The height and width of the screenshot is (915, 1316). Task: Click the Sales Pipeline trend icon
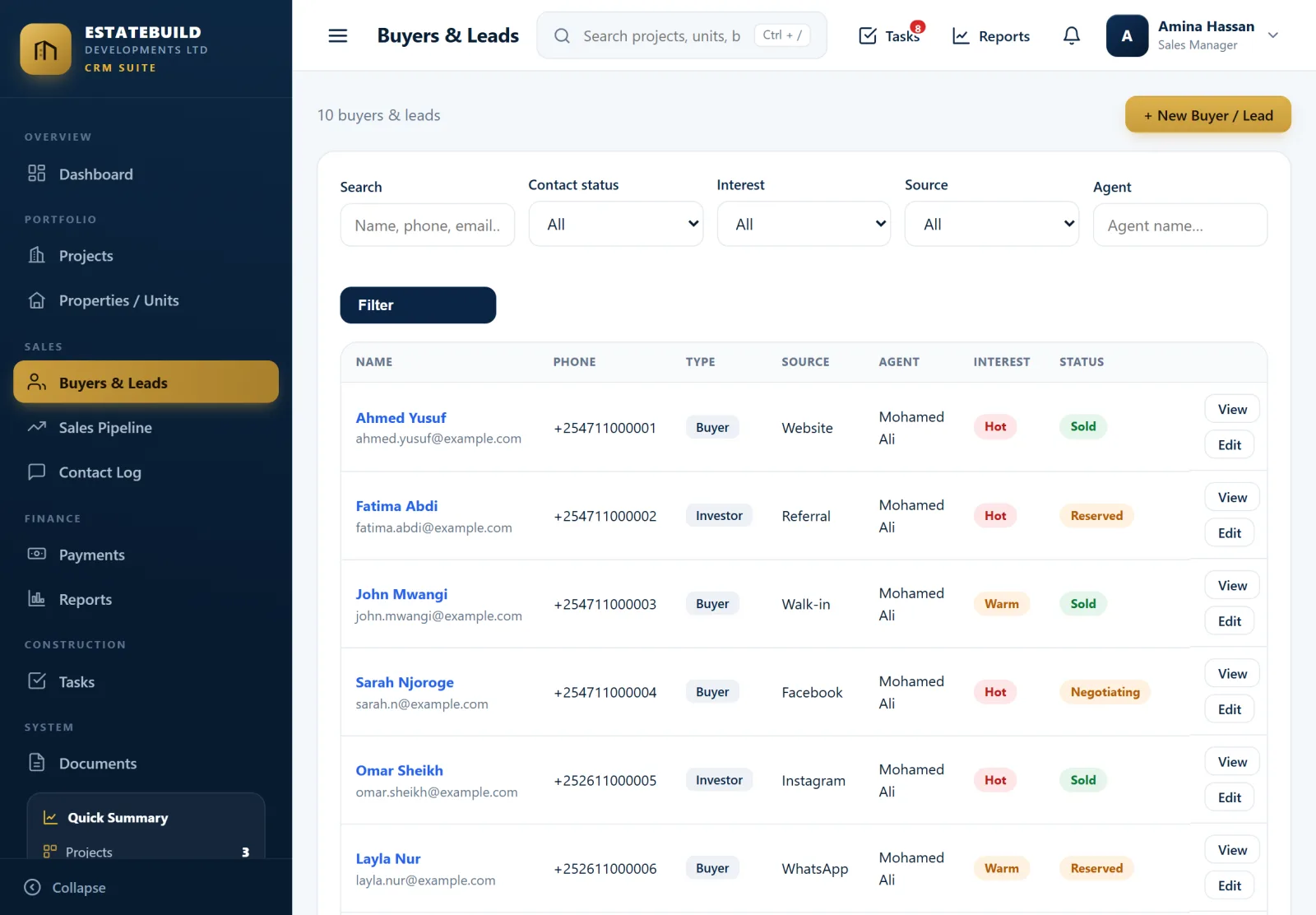tap(37, 427)
